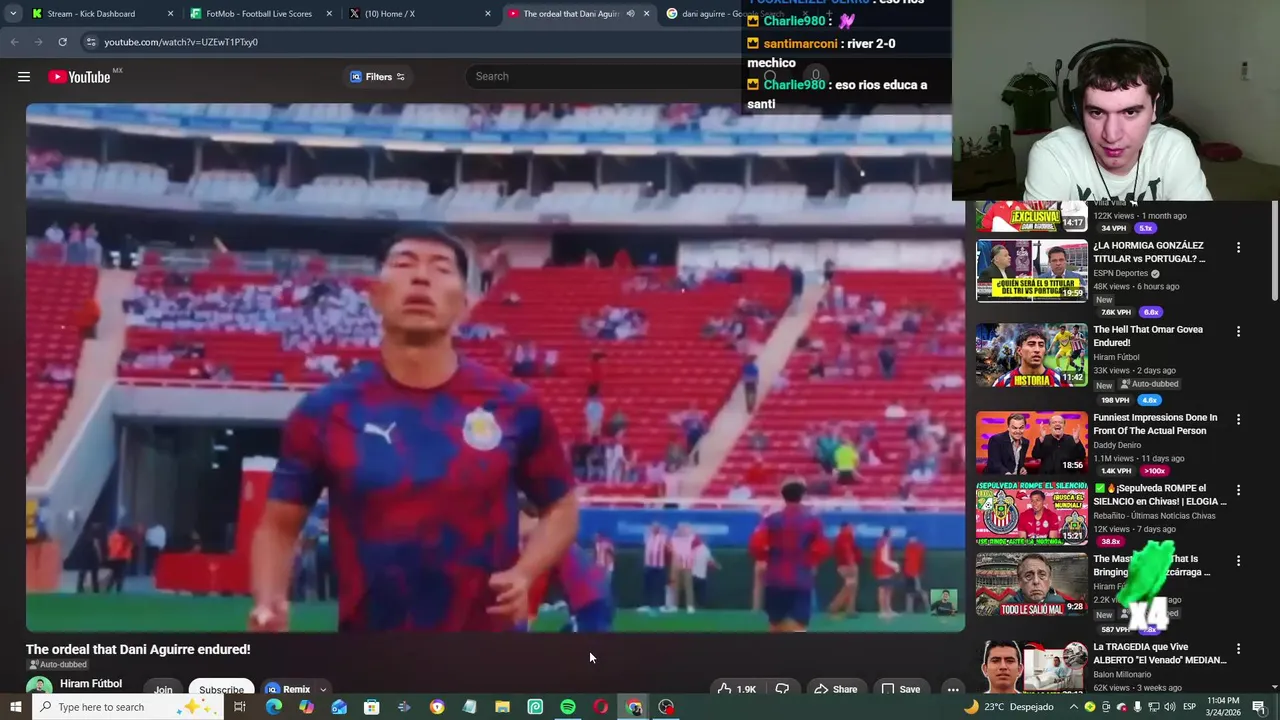Open options for The Mast... That Is Bringing video
The width and height of the screenshot is (1280, 720).
click(x=1238, y=561)
